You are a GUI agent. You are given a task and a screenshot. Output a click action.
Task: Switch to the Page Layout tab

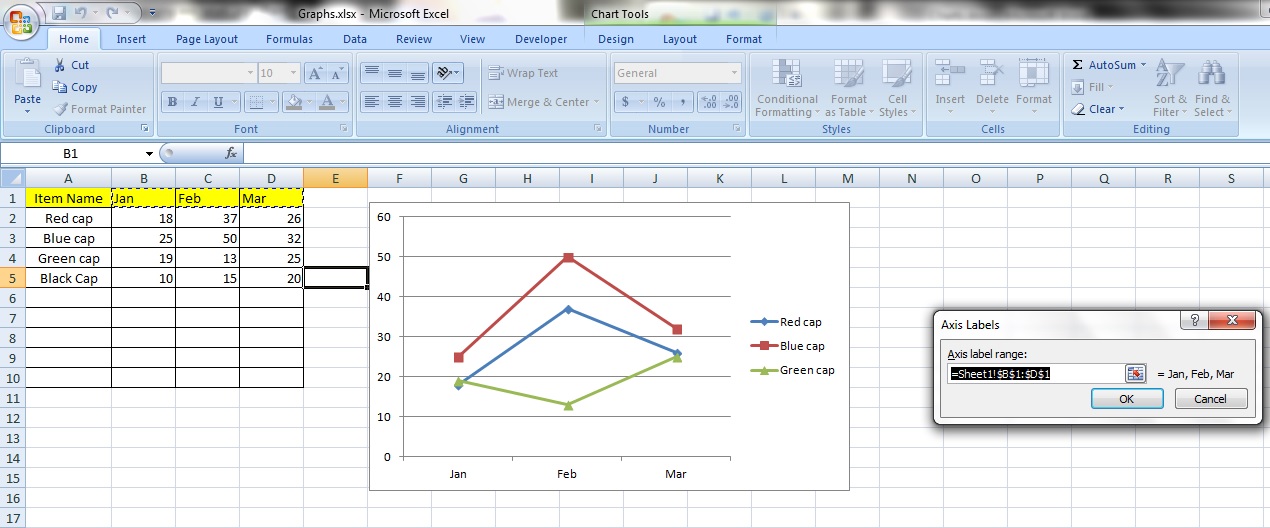click(x=207, y=39)
